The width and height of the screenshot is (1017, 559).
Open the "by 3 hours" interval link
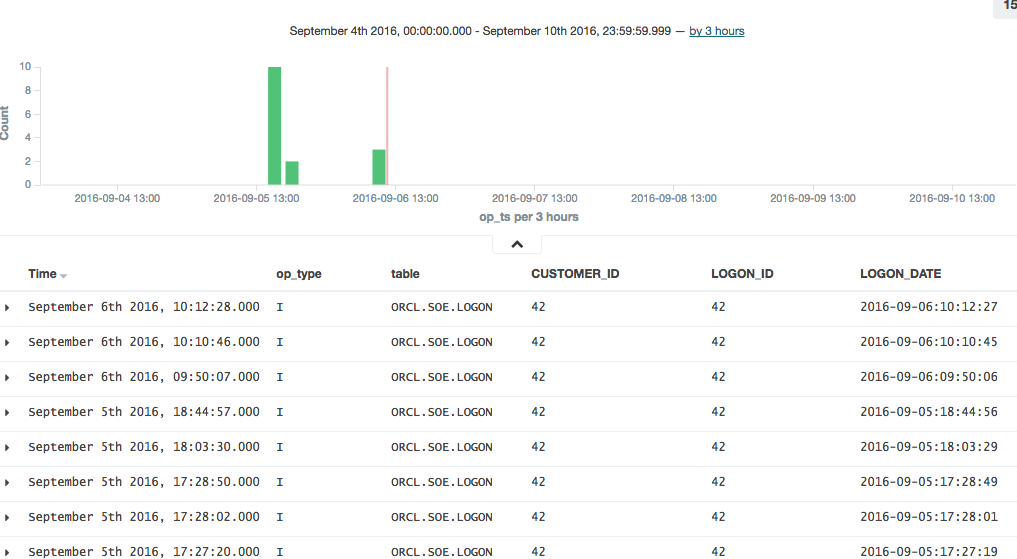pyautogui.click(x=716, y=31)
